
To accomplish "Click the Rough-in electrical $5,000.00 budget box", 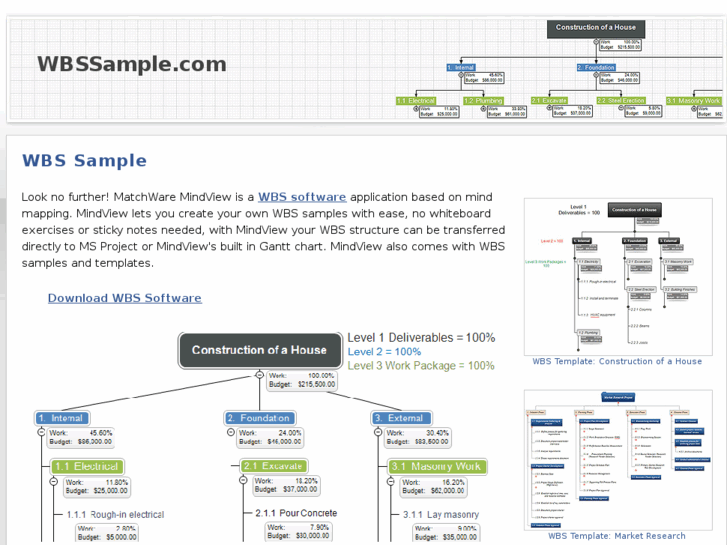I will [107, 533].
